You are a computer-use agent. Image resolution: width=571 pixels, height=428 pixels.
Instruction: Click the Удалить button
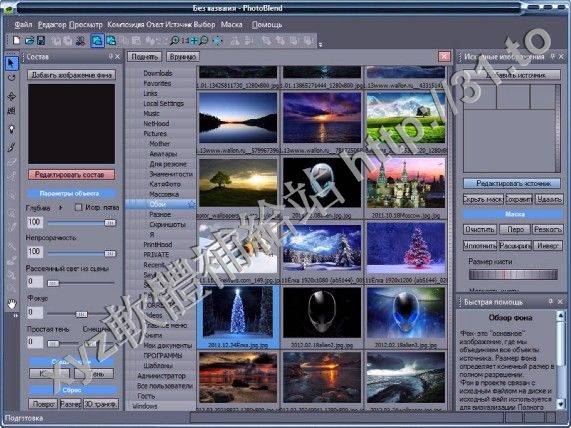click(x=549, y=199)
